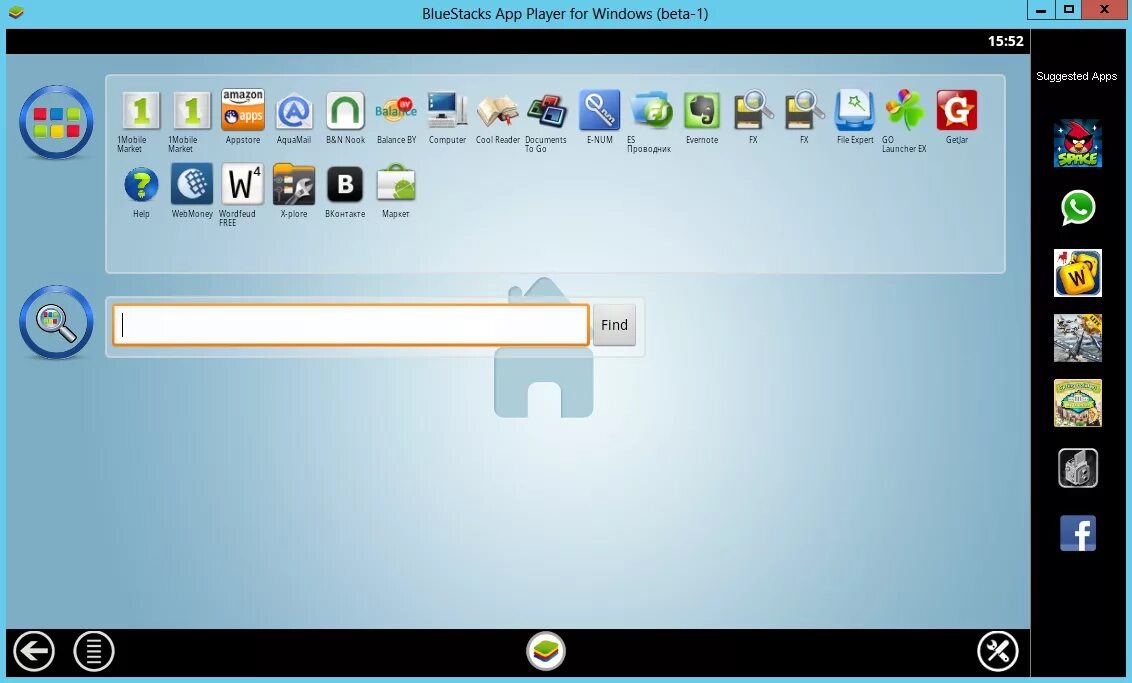Open ES Проводник file explorer
This screenshot has height=683, width=1132.
650,110
